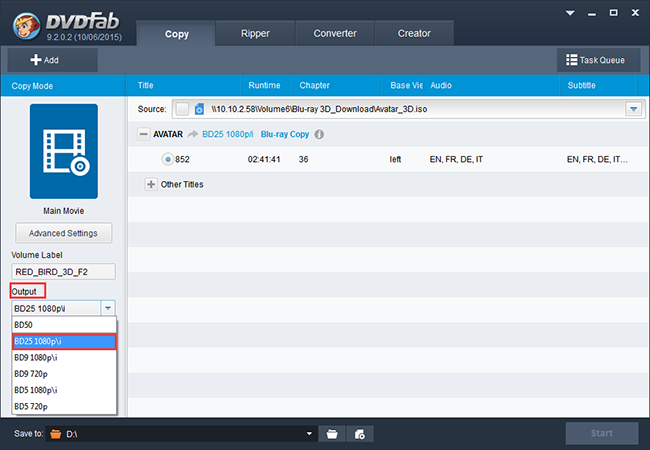Choose BD9 1080p\i output
The height and width of the screenshot is (450, 650).
(x=64, y=358)
